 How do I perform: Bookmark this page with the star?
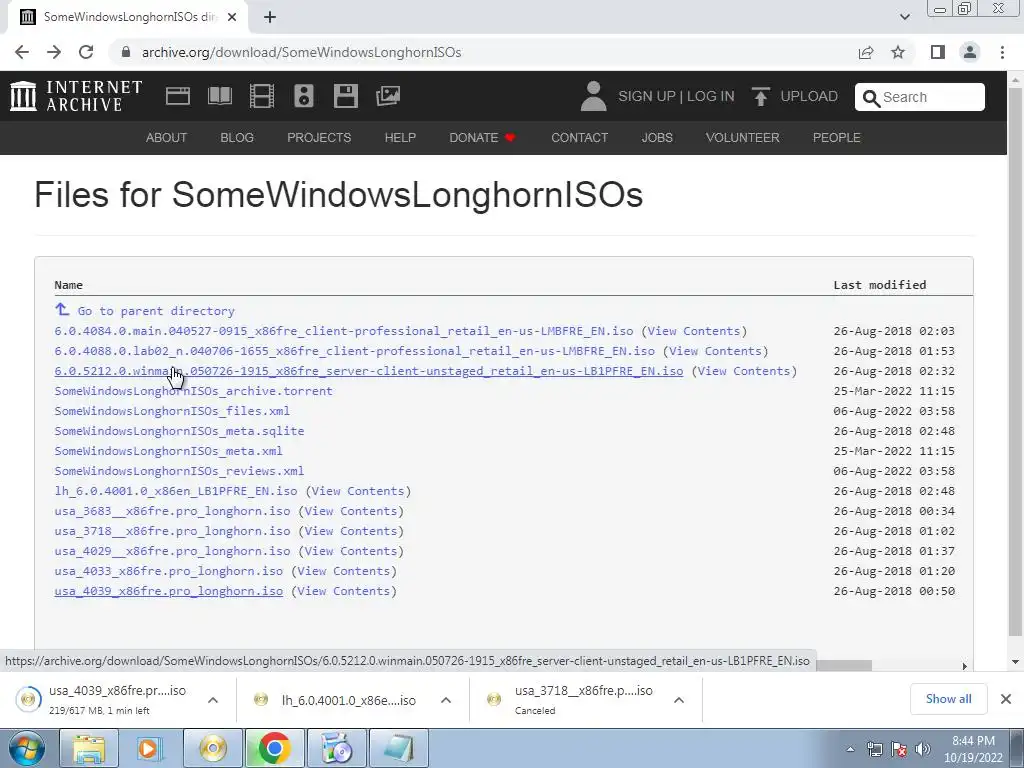pyautogui.click(x=898, y=52)
